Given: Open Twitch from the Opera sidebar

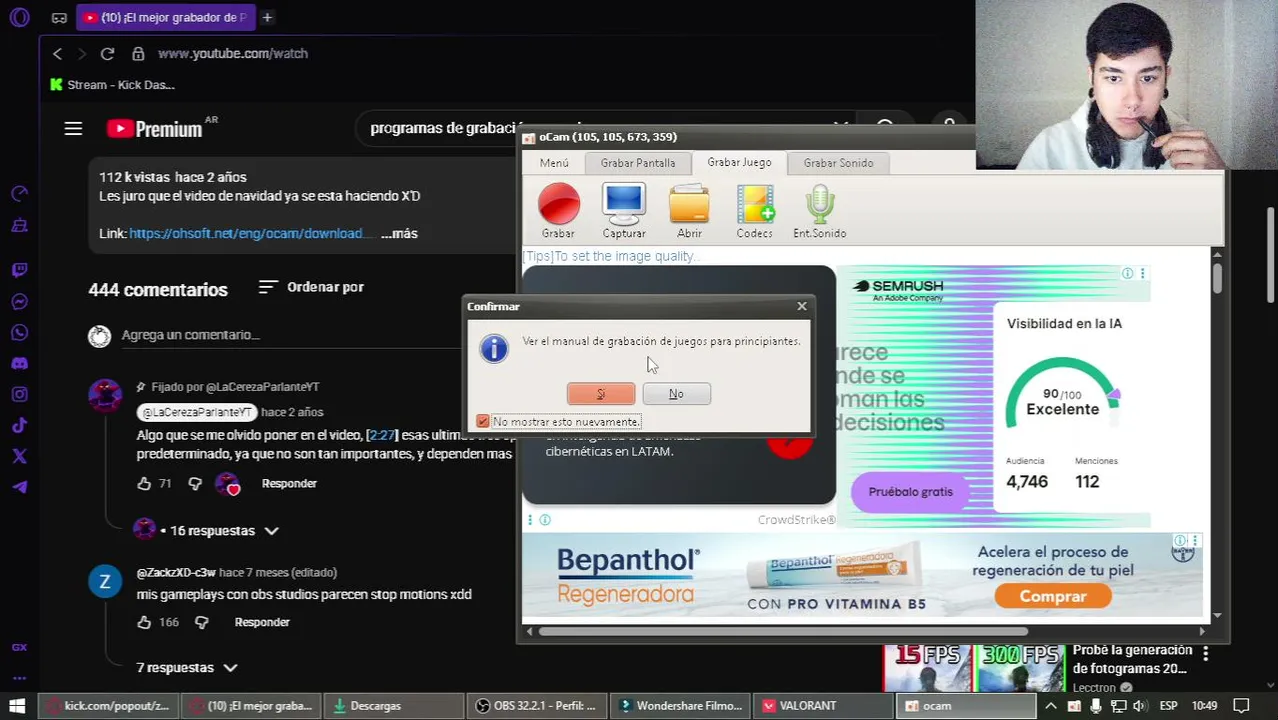Looking at the screenshot, I should pos(19,270).
